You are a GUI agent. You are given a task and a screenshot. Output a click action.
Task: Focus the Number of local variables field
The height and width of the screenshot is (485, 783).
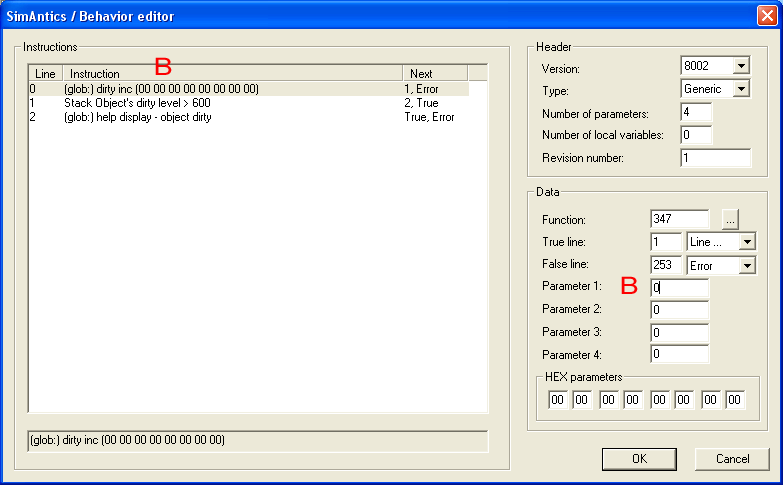point(696,135)
